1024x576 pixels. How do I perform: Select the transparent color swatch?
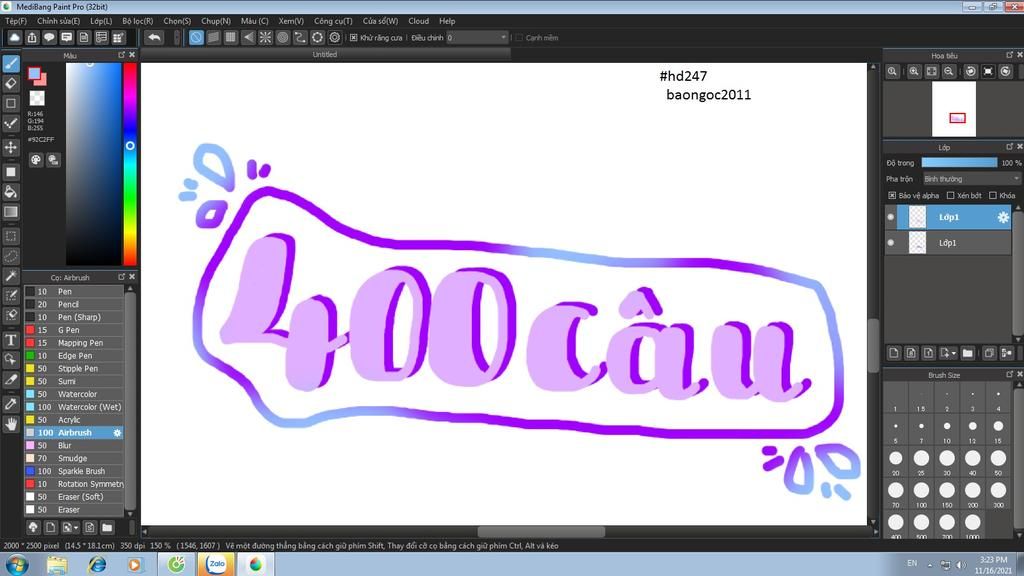[37, 98]
